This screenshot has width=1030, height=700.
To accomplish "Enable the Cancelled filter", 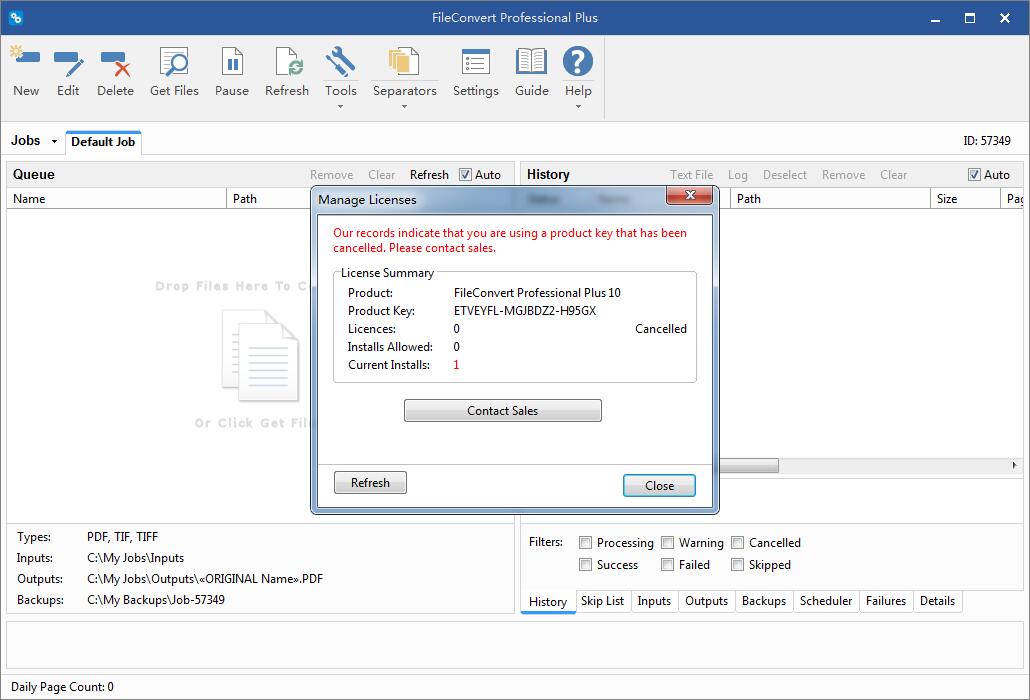I will (x=737, y=542).
